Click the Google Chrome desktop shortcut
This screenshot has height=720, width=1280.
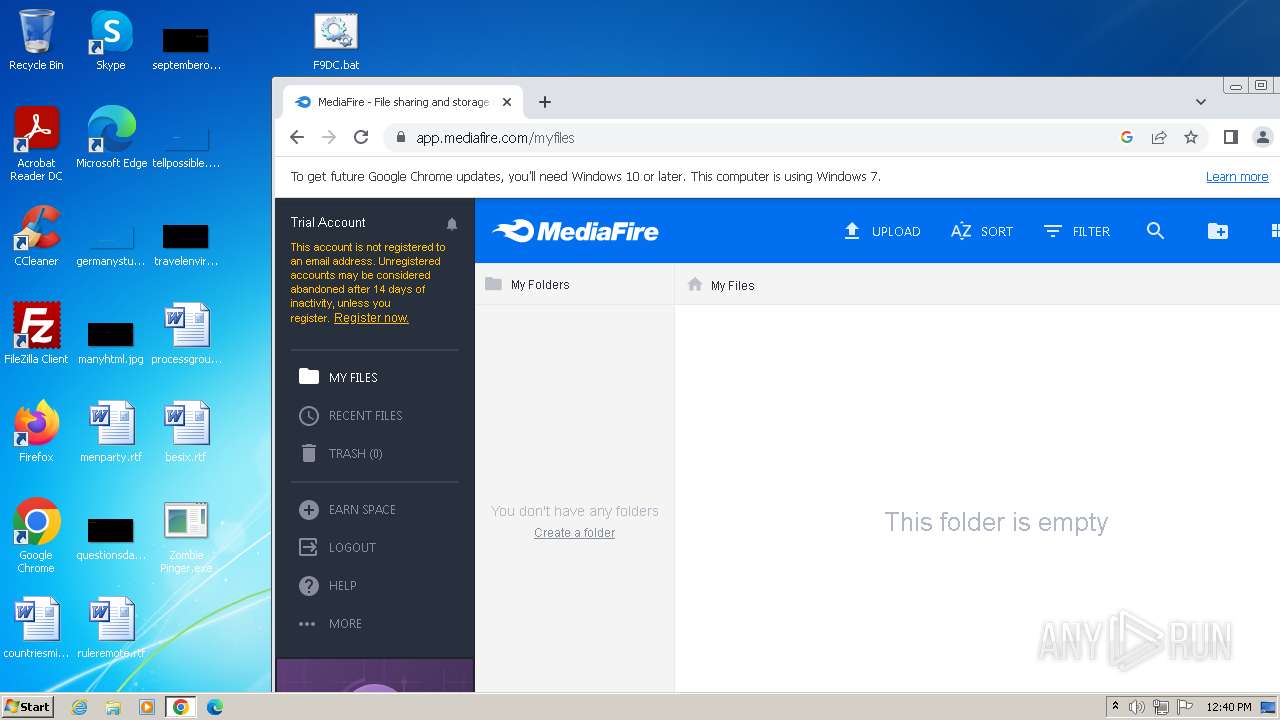click(36, 536)
